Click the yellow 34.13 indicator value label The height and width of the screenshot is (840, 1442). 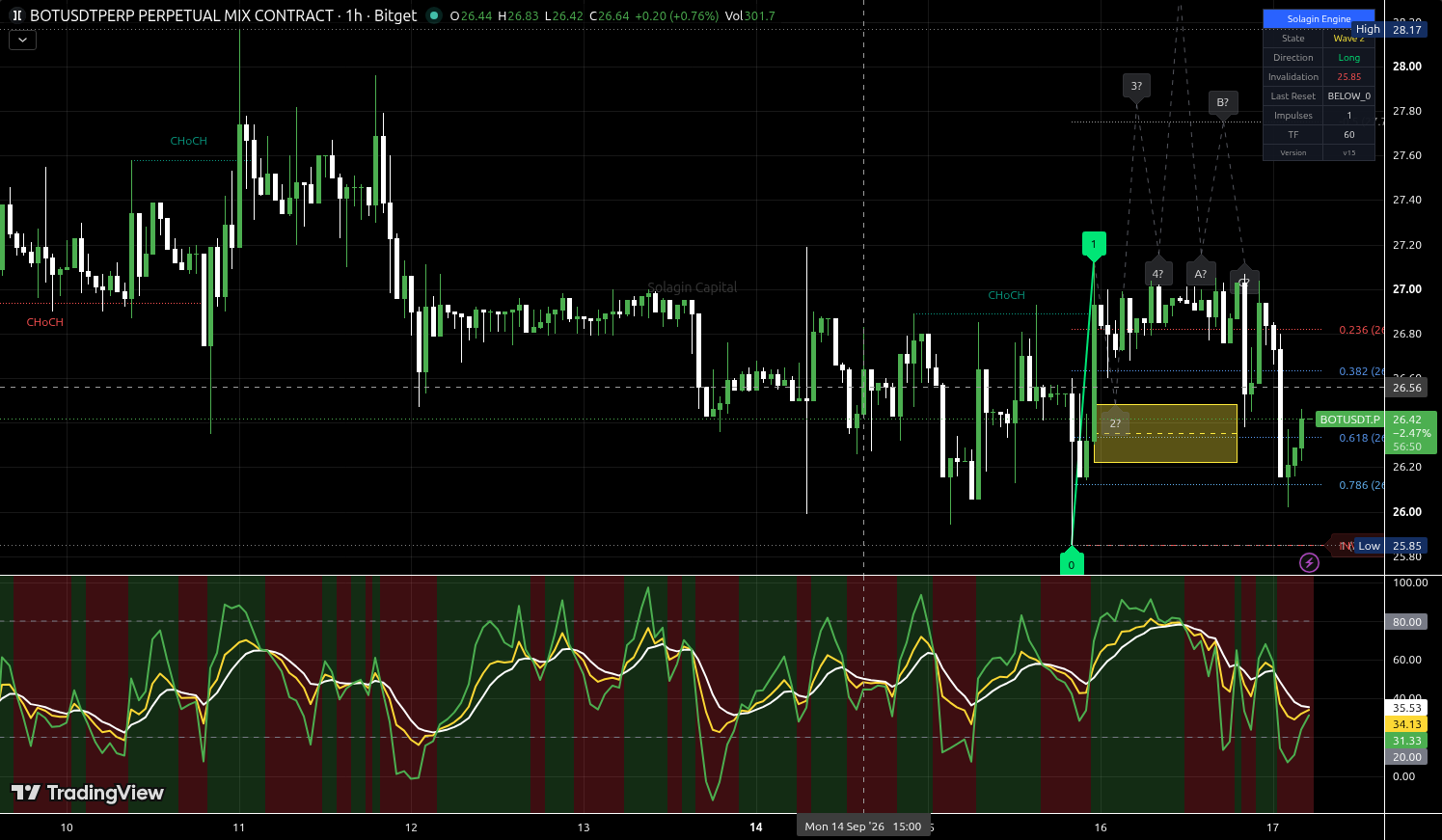click(x=1407, y=724)
